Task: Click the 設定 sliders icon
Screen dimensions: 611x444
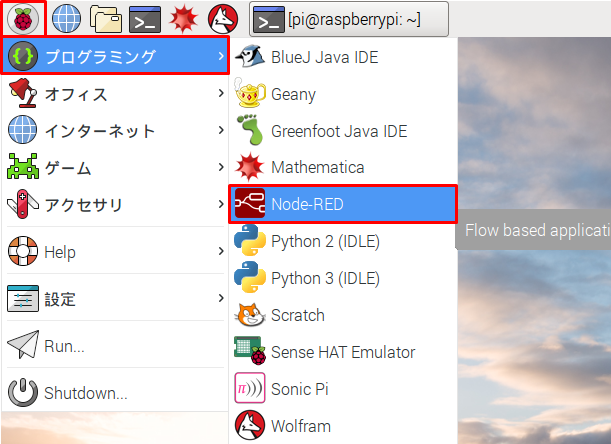Action: 23,299
